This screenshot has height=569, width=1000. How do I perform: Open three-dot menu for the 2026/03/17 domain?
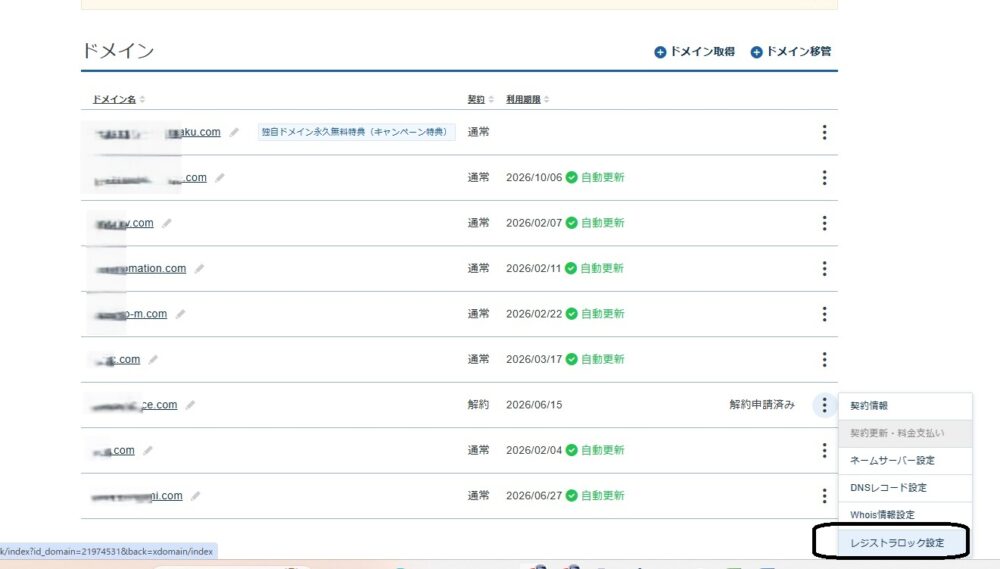click(824, 359)
